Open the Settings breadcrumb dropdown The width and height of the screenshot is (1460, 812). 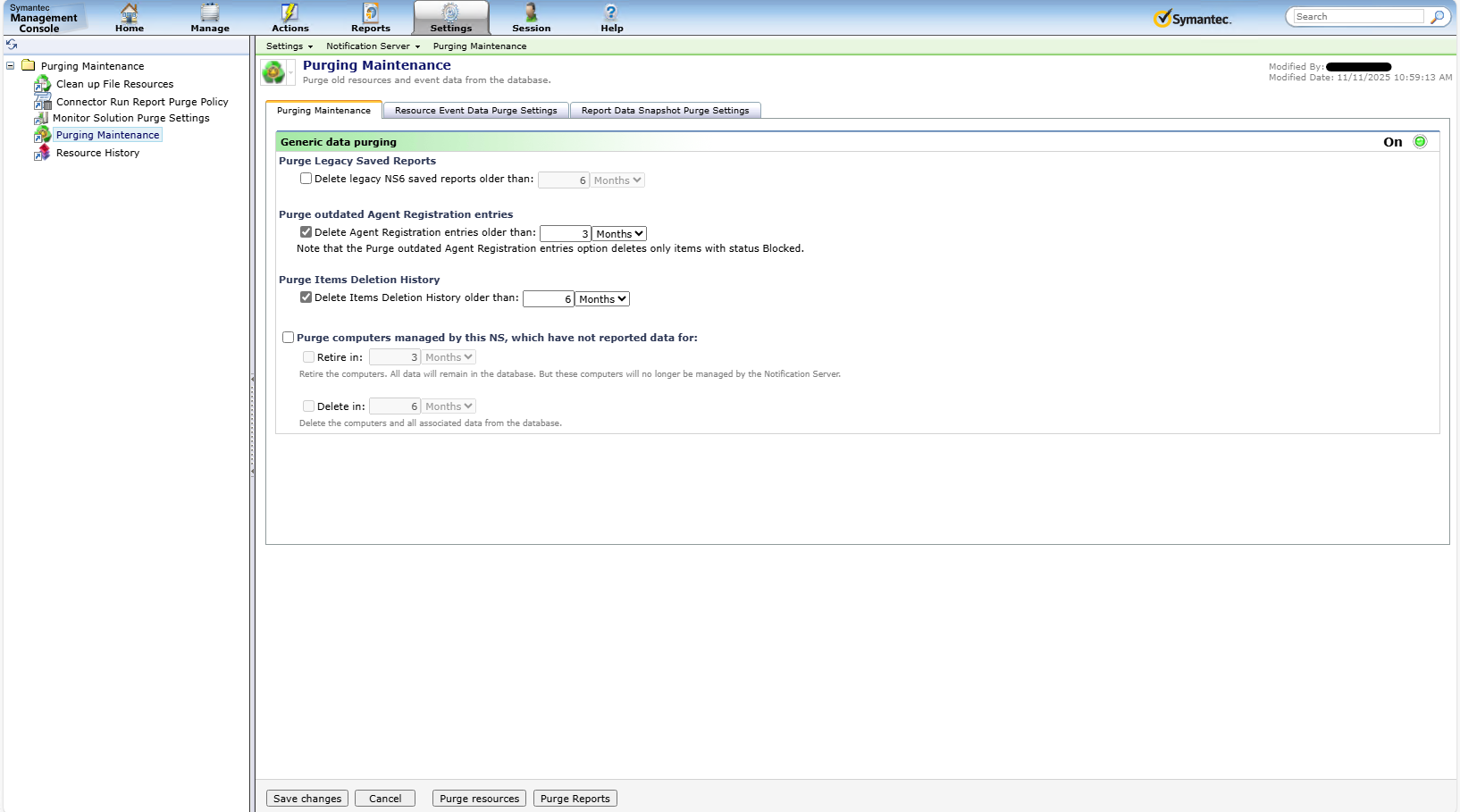point(289,46)
